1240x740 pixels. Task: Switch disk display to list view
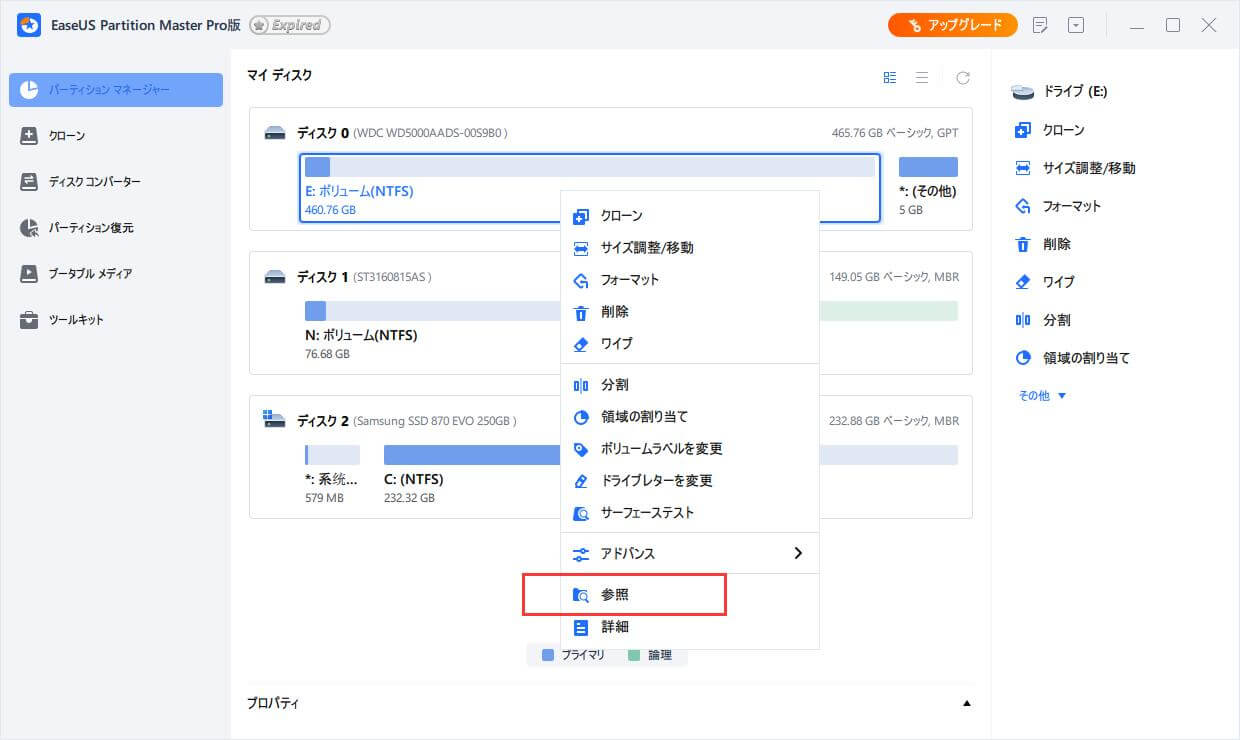pyautogui.click(x=921, y=76)
